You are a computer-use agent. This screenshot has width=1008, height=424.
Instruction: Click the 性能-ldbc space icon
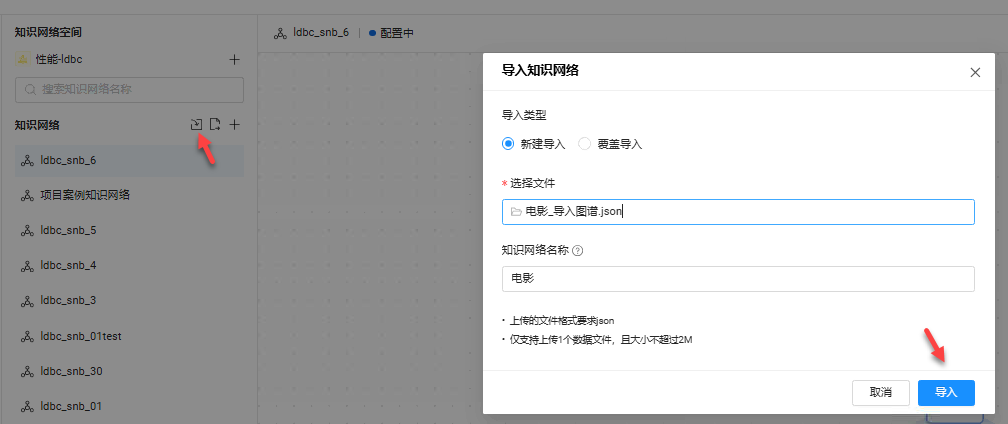coord(22,60)
